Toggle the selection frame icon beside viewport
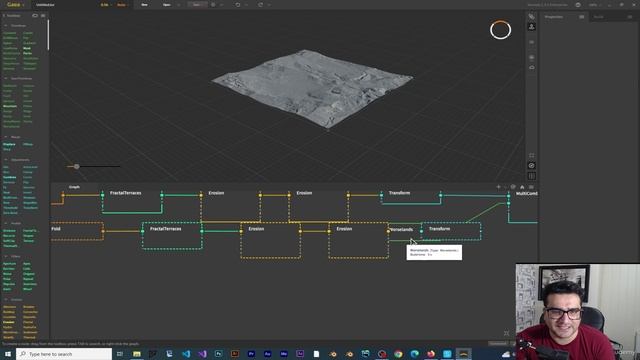Screen dimensions: 640x360 tap(531, 156)
